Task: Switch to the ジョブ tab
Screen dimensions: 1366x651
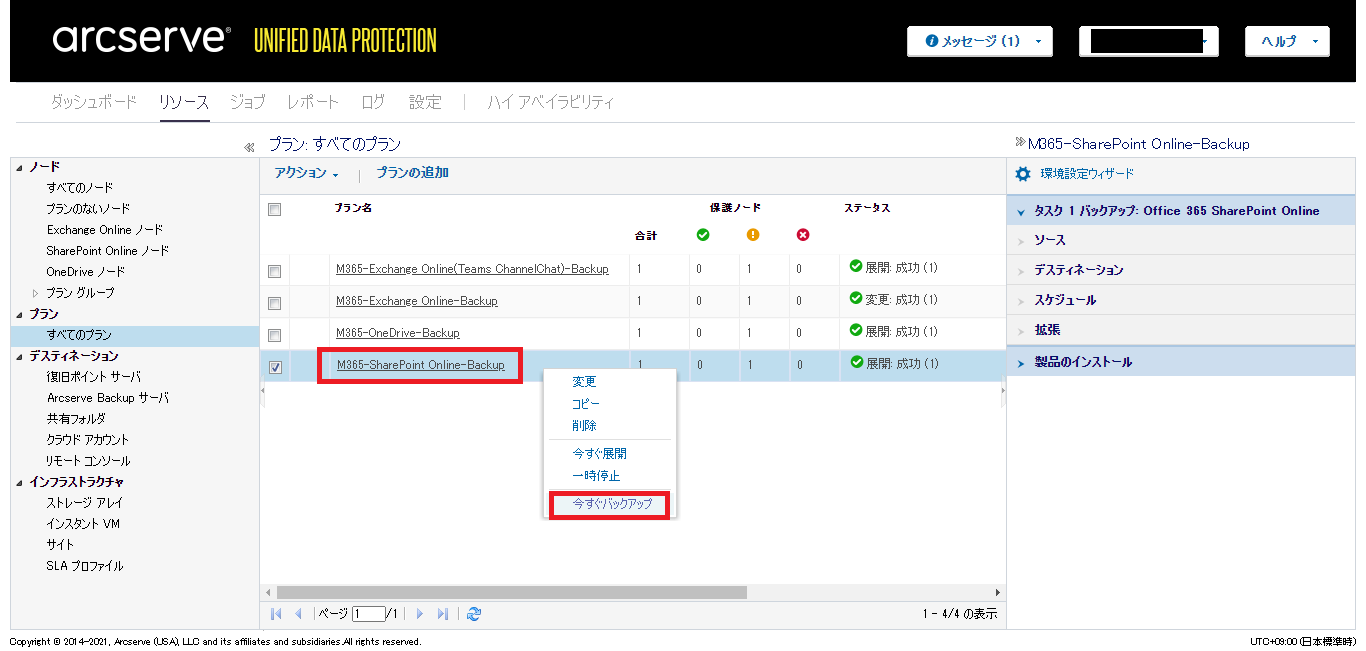Action: (x=248, y=102)
